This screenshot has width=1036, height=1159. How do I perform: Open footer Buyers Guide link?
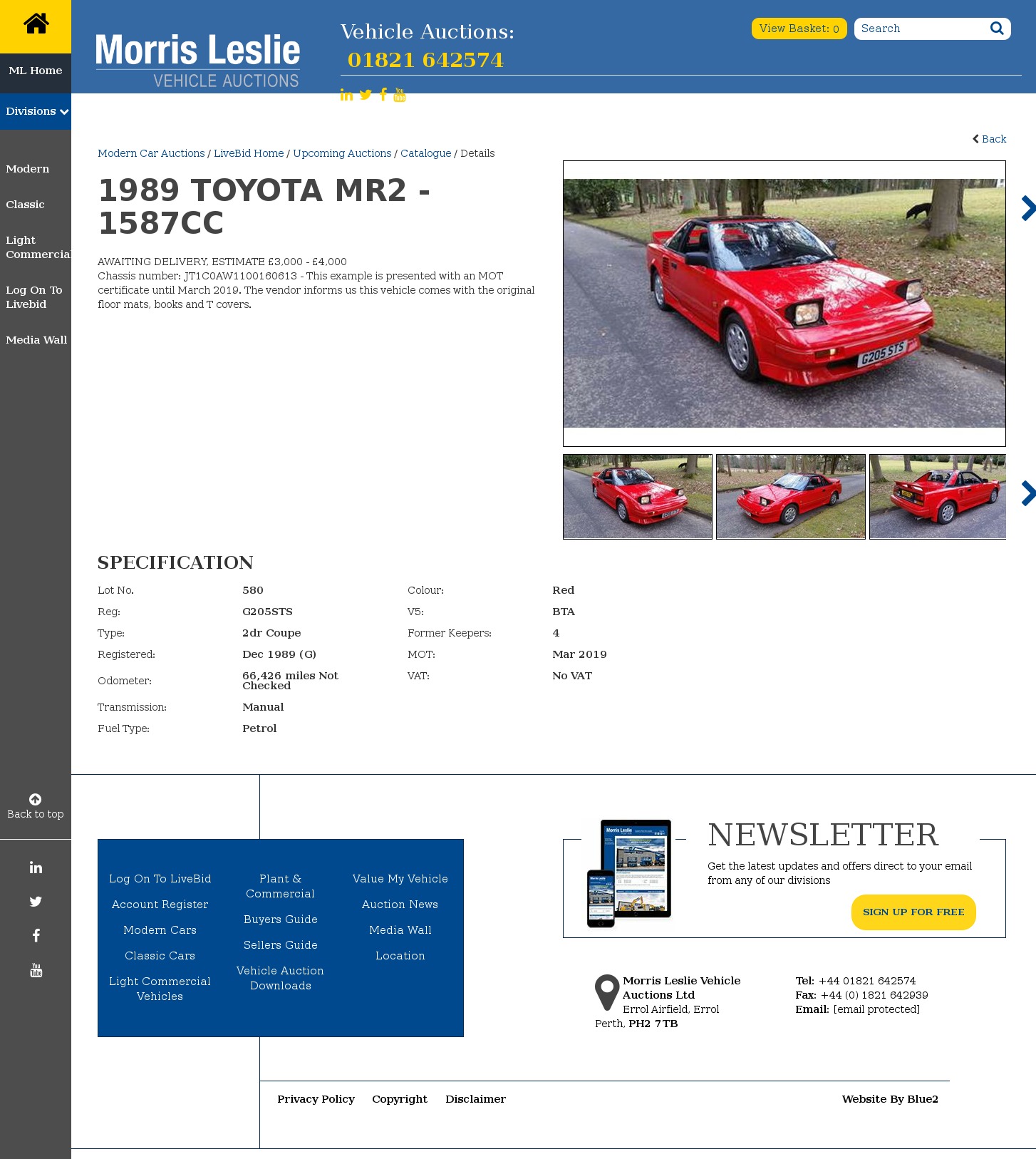click(280, 920)
